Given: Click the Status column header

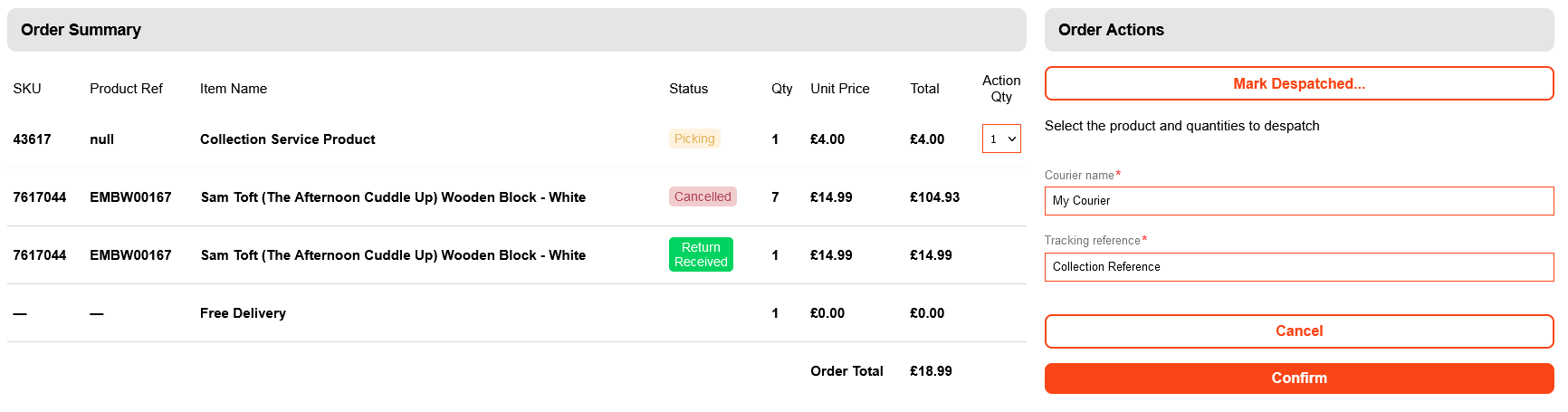Looking at the screenshot, I should click(x=688, y=89).
